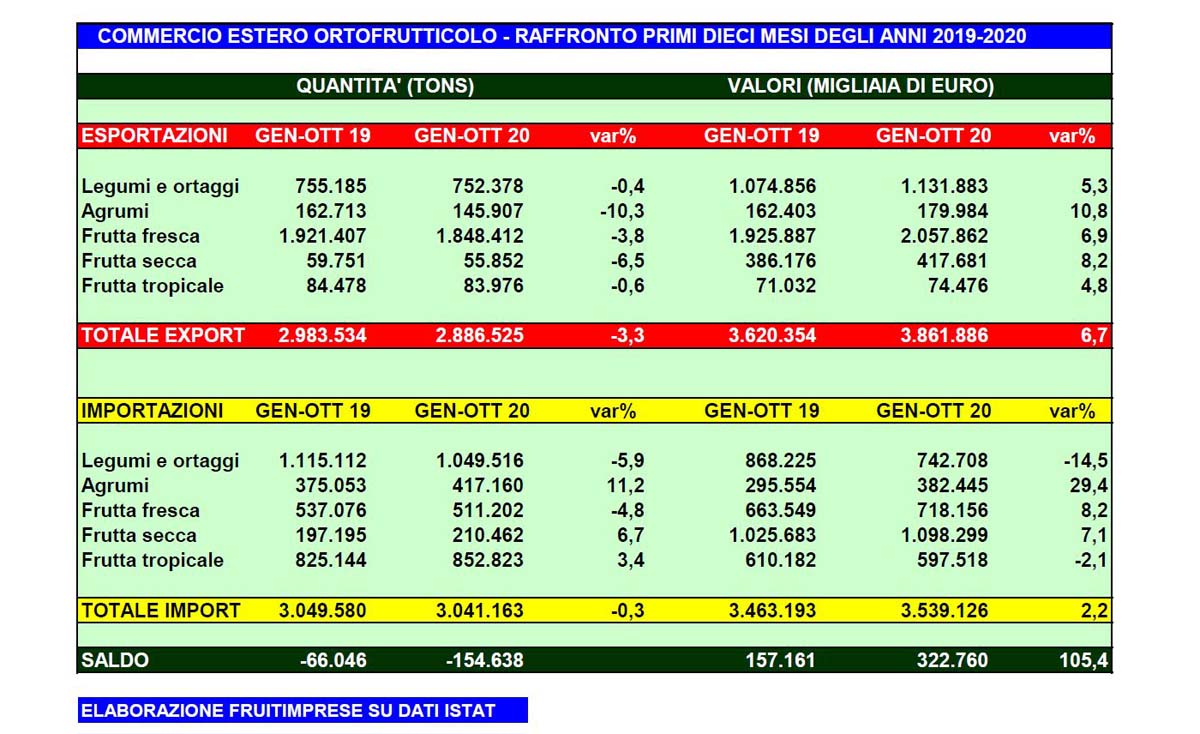The height and width of the screenshot is (734, 1200).
Task: Select import Legumi e ortaggi quantity 1.115.112
Action: pyautogui.click(x=322, y=461)
